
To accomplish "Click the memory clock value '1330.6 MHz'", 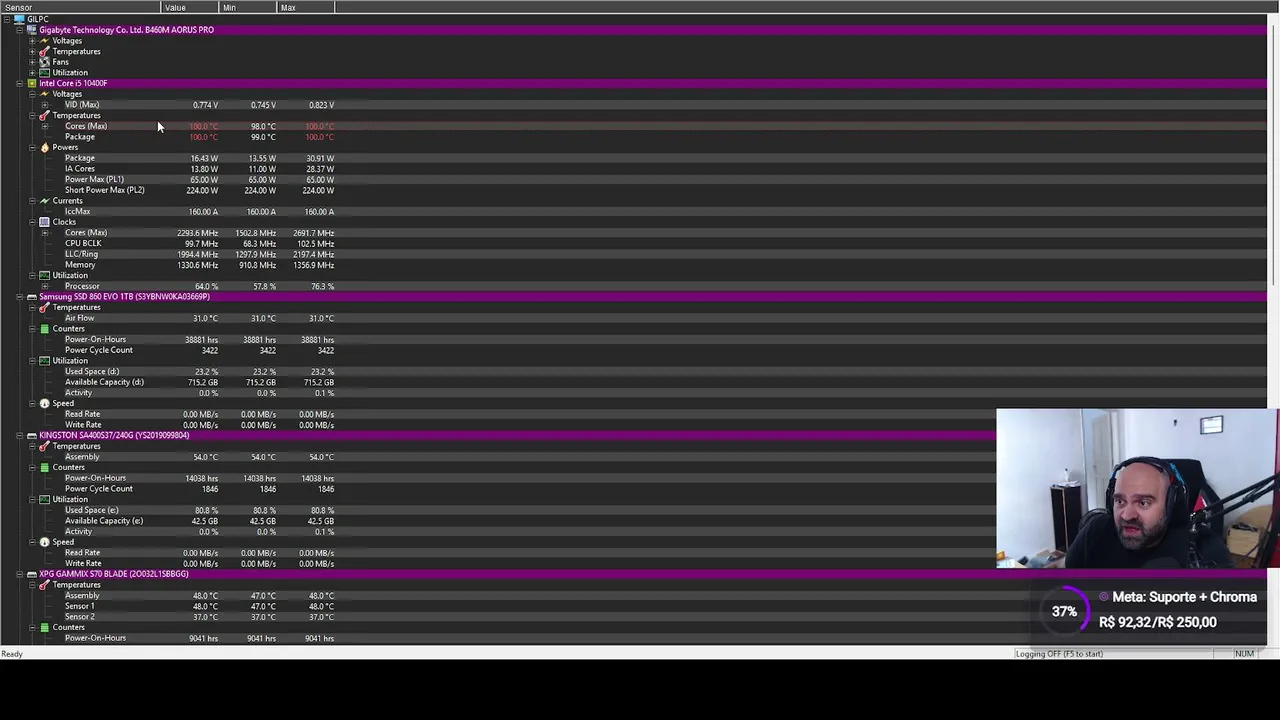I will pos(197,265).
